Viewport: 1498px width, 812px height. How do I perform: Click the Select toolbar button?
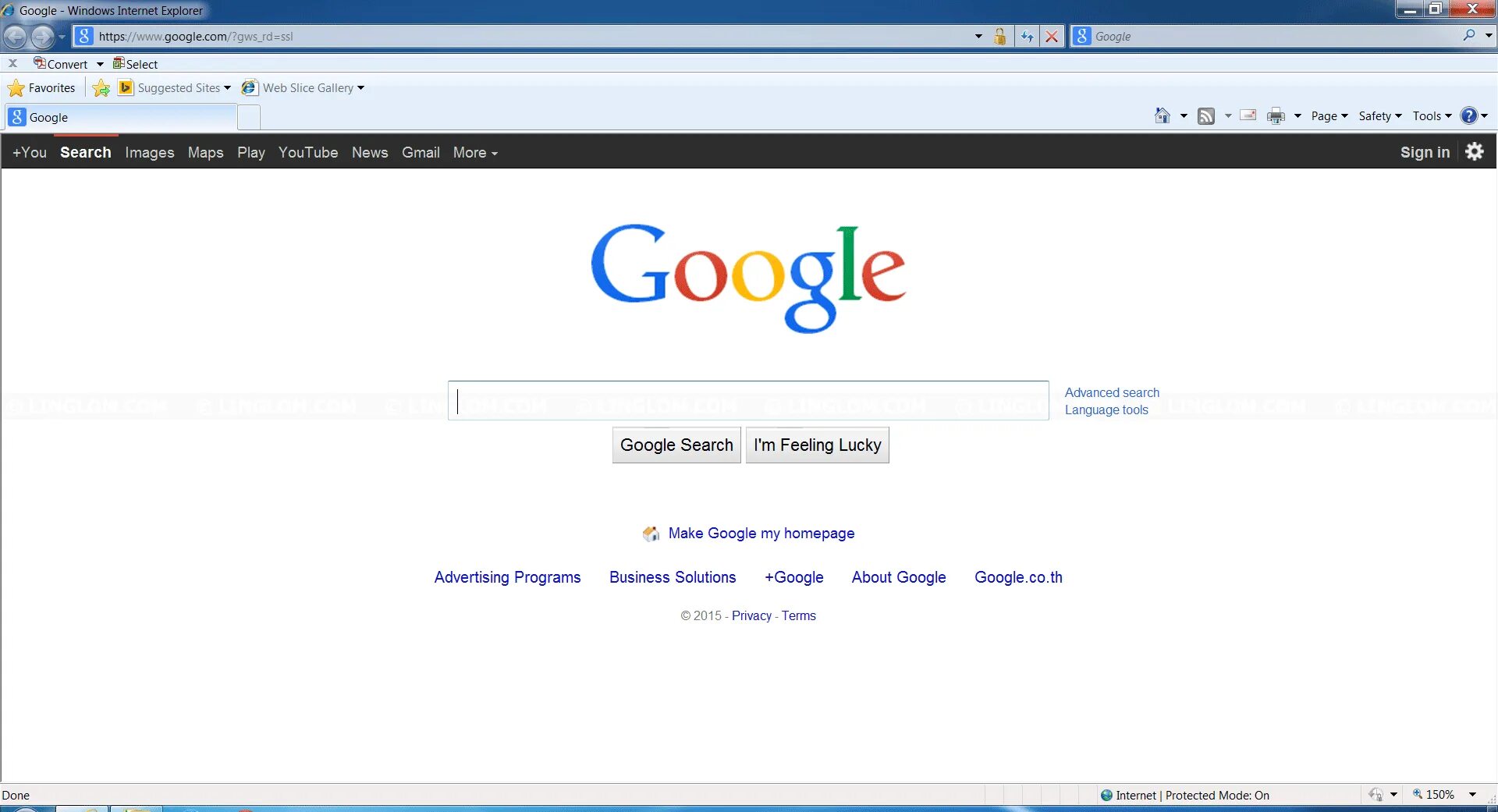coord(135,64)
